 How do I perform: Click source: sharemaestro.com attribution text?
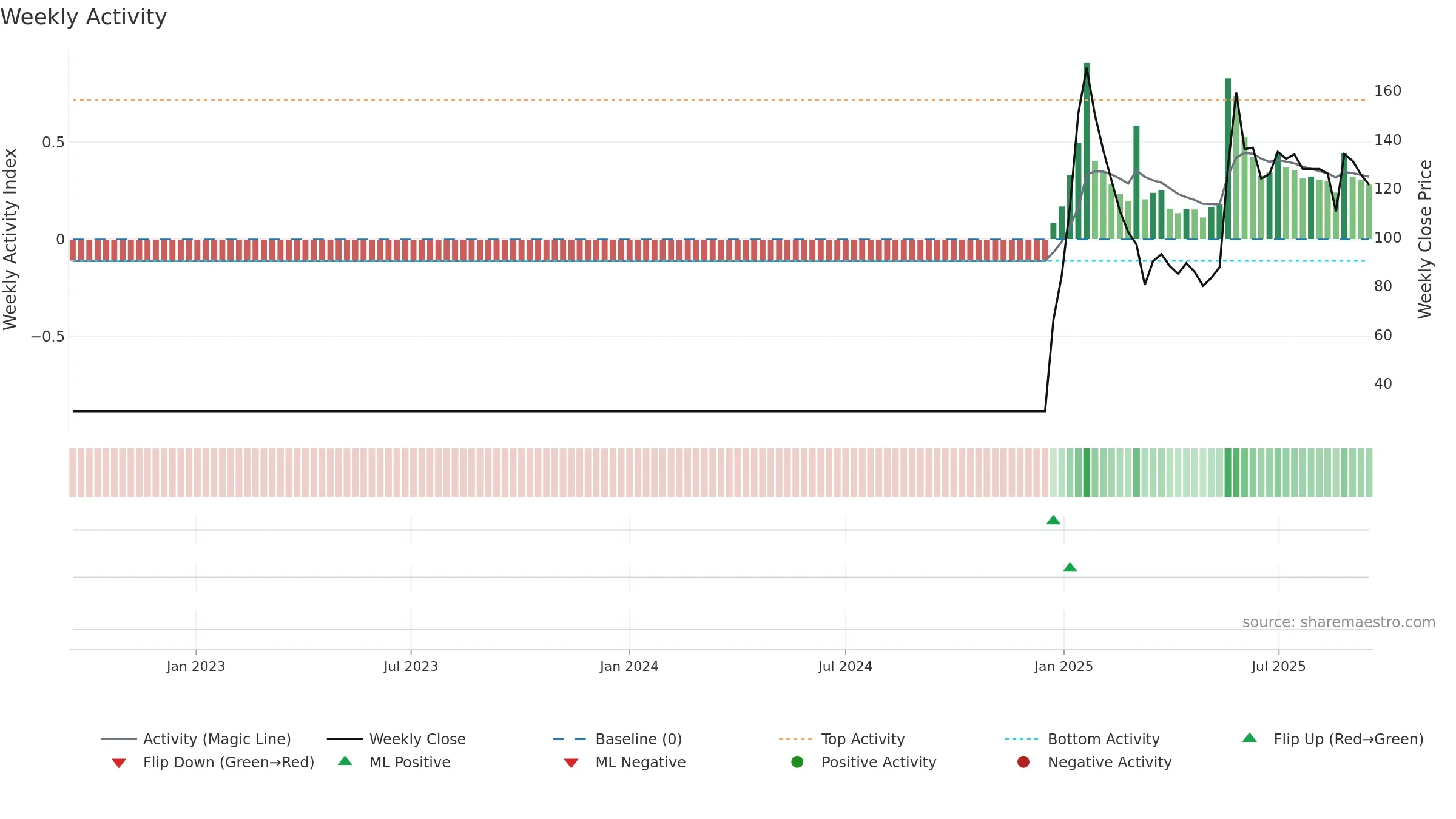click(x=1339, y=622)
